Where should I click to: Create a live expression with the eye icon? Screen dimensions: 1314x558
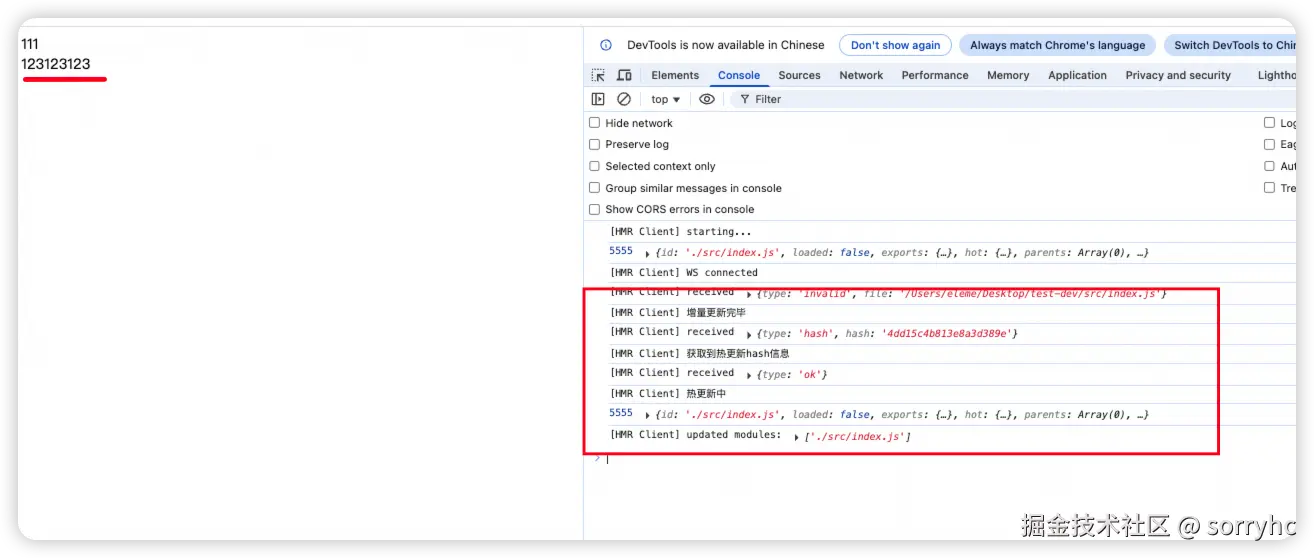(707, 99)
